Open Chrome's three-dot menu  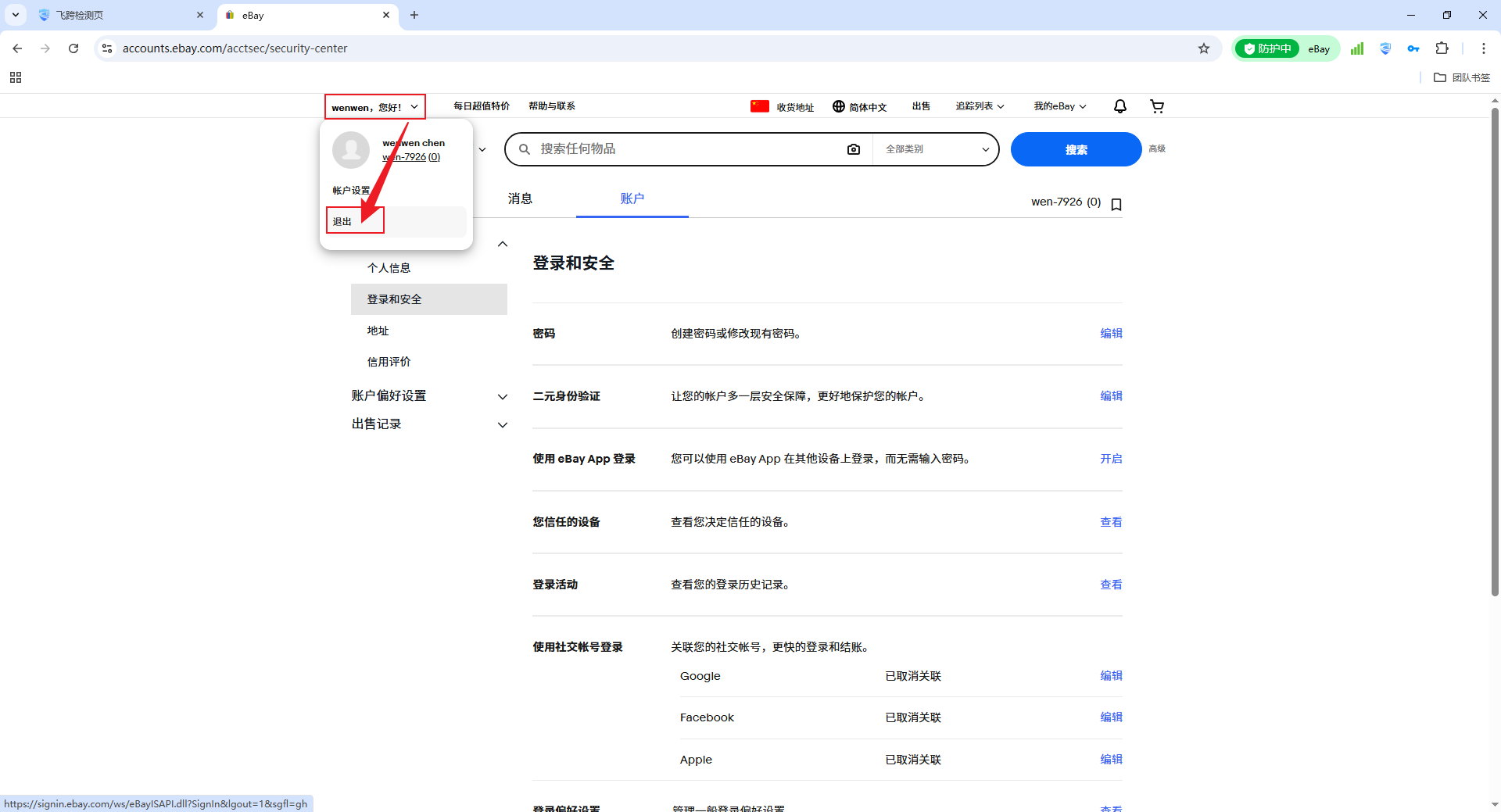pos(1484,48)
